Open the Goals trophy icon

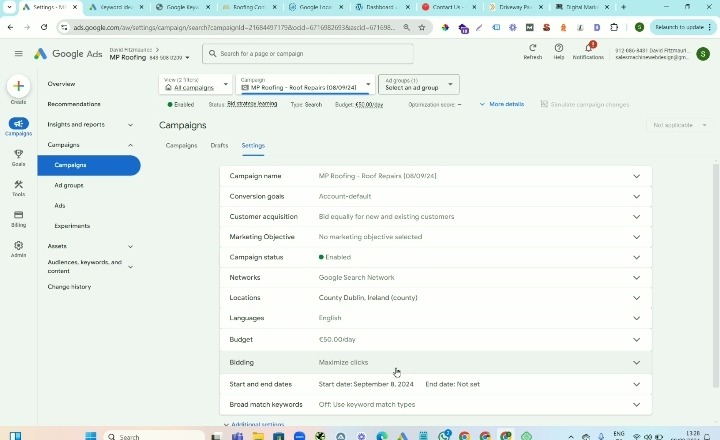pyautogui.click(x=18, y=157)
